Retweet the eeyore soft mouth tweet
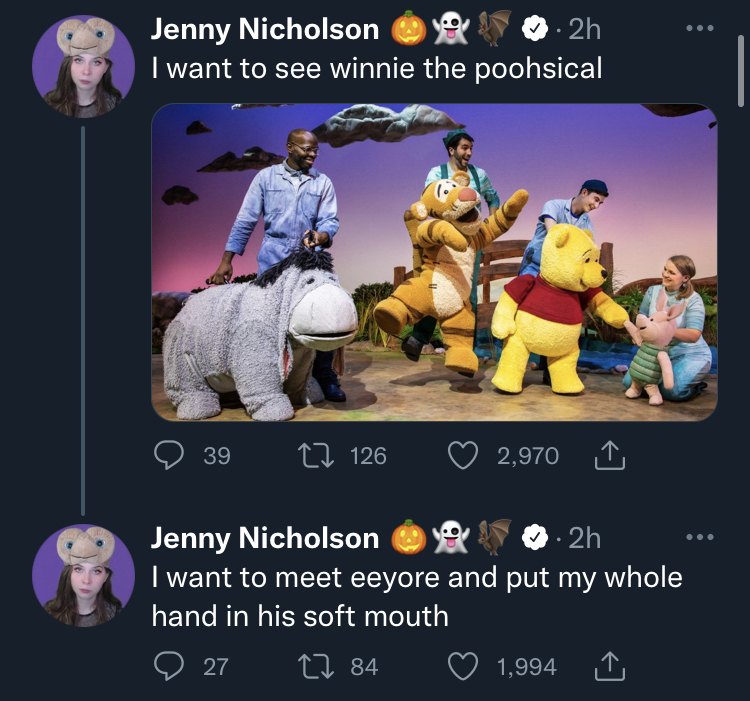The width and height of the screenshot is (750, 701). click(316, 667)
